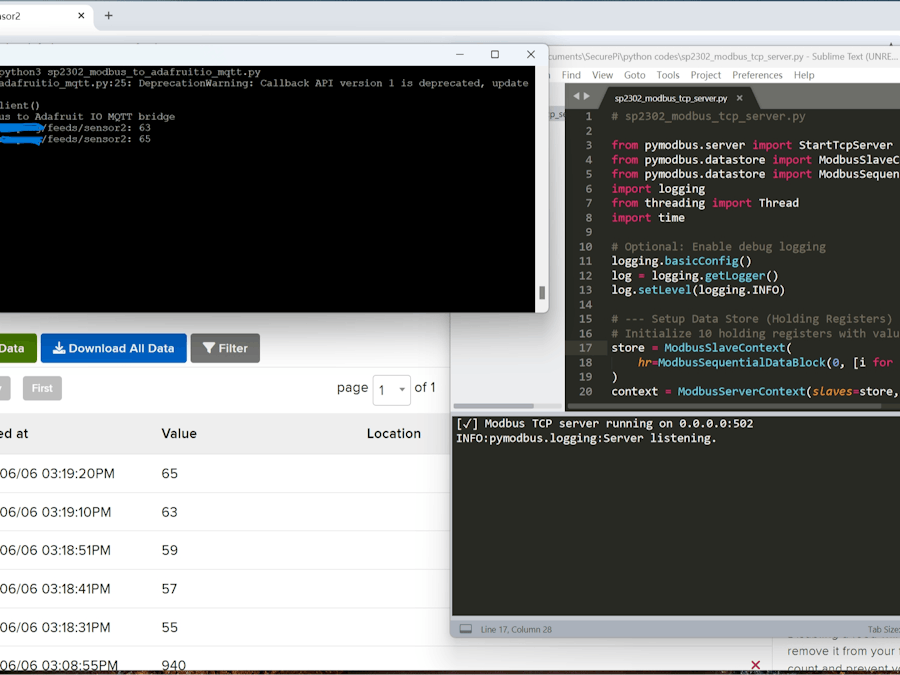Click the previous tab arrow in Sublime

(575, 97)
